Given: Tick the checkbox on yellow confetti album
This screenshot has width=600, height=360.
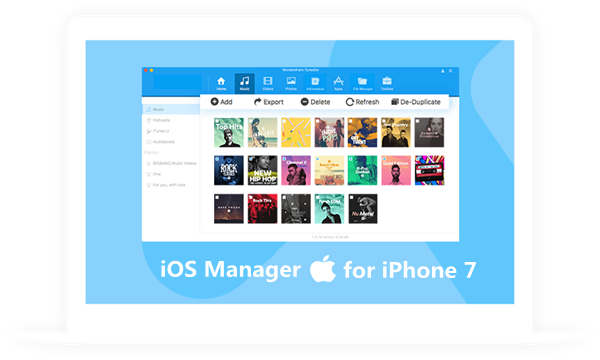Looking at the screenshot, I should pyautogui.click(x=284, y=121).
